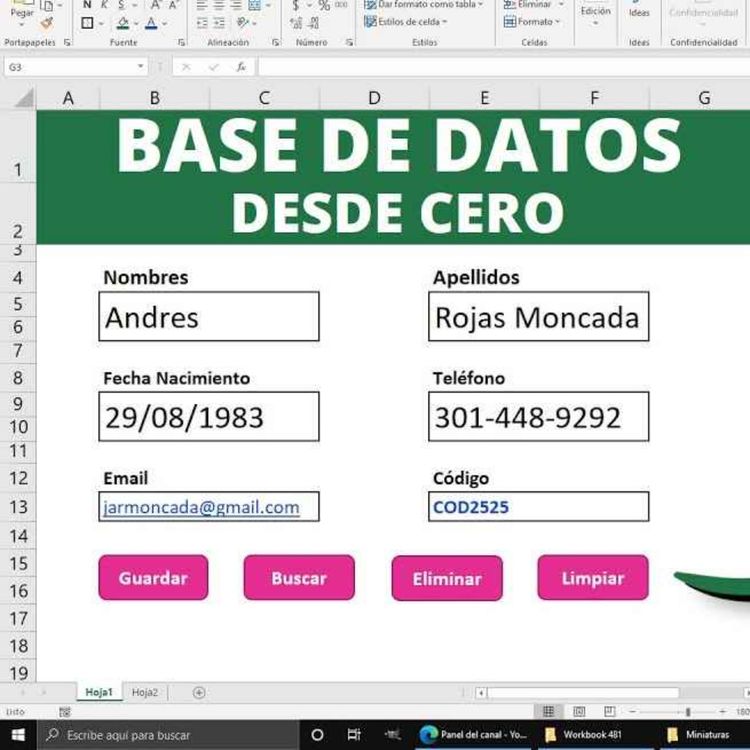Switch to Page Layout view in status bar
This screenshot has width=750, height=750.
(x=579, y=712)
